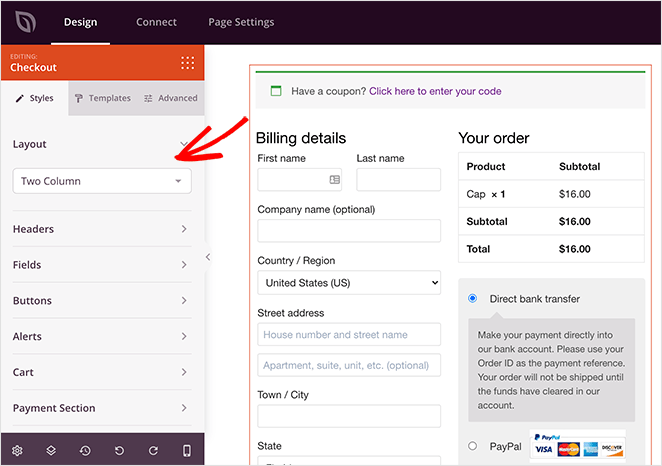Open the Page Settings tab
The height and width of the screenshot is (466, 662).
[241, 22]
